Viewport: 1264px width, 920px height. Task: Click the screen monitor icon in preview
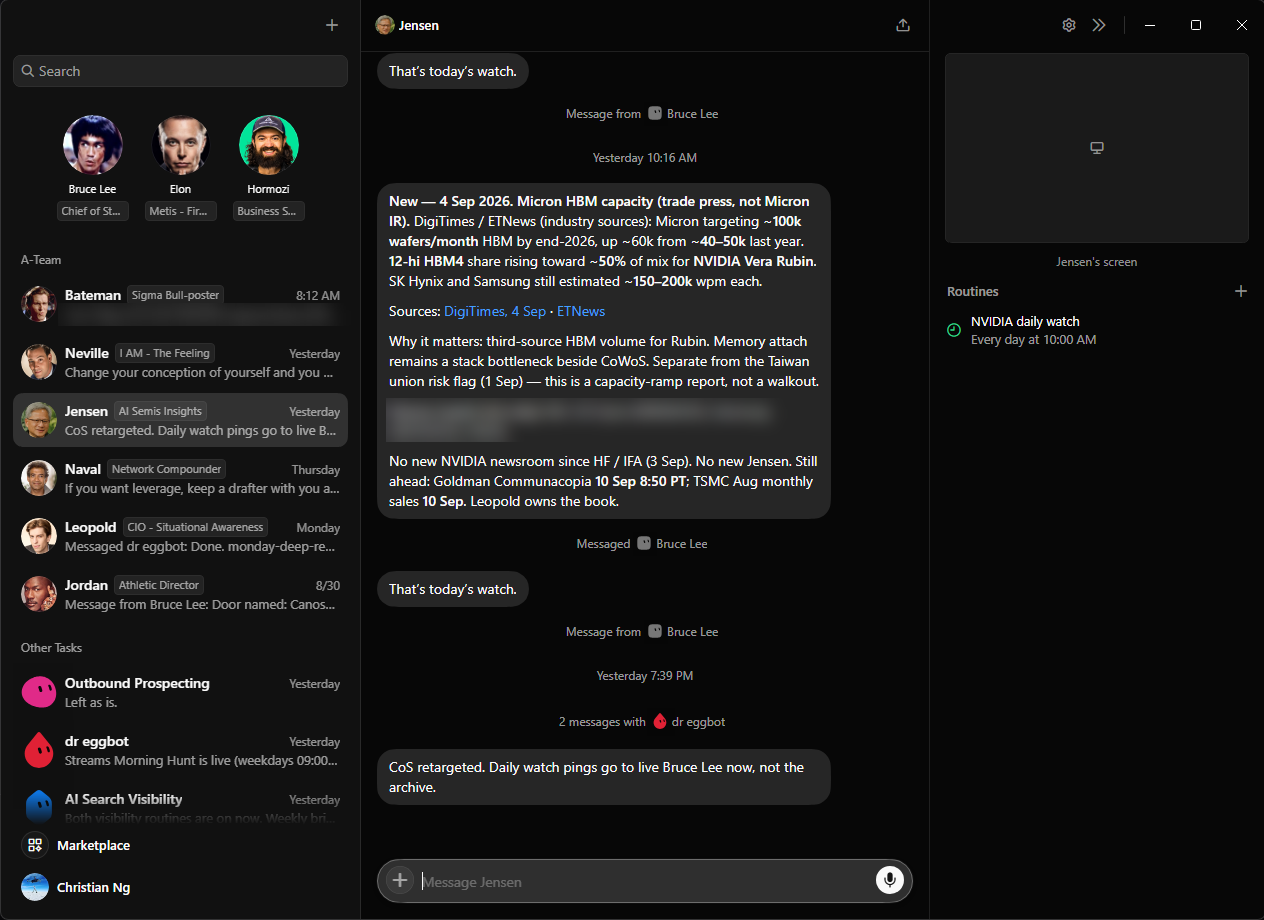coord(1097,148)
